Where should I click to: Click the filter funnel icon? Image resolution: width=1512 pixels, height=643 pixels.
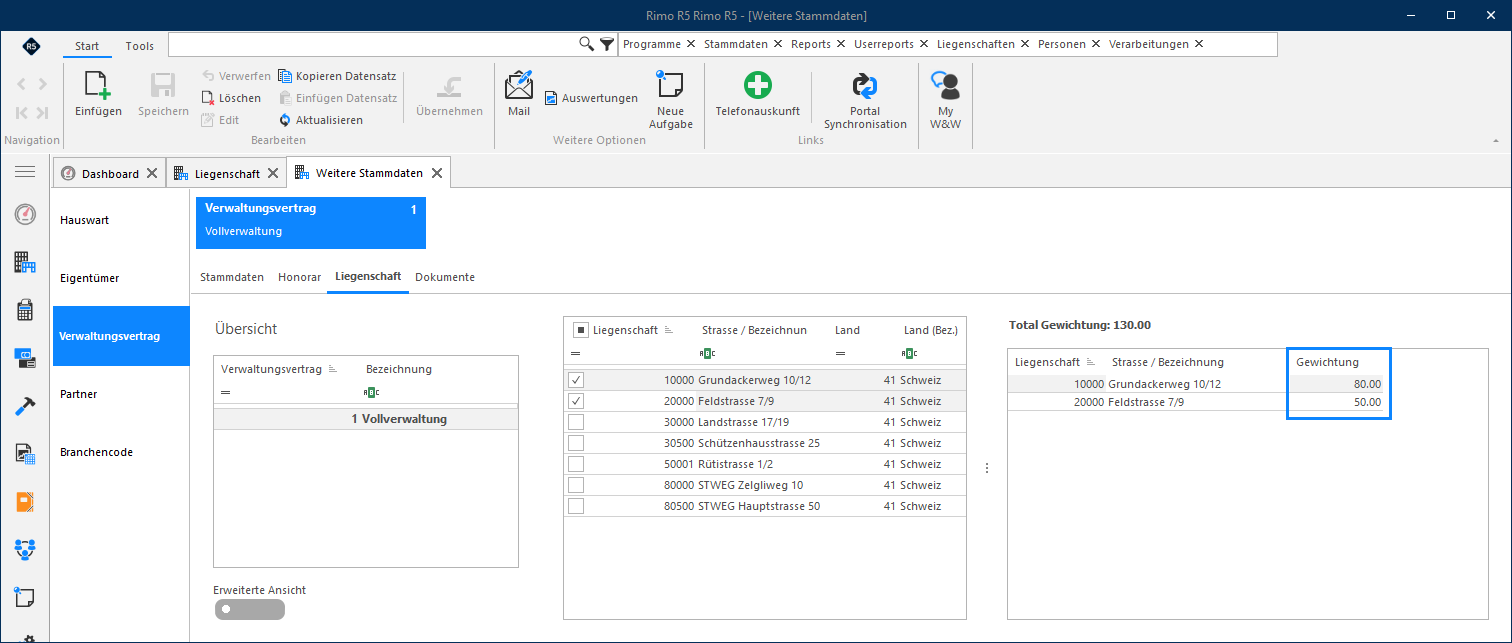click(x=607, y=44)
